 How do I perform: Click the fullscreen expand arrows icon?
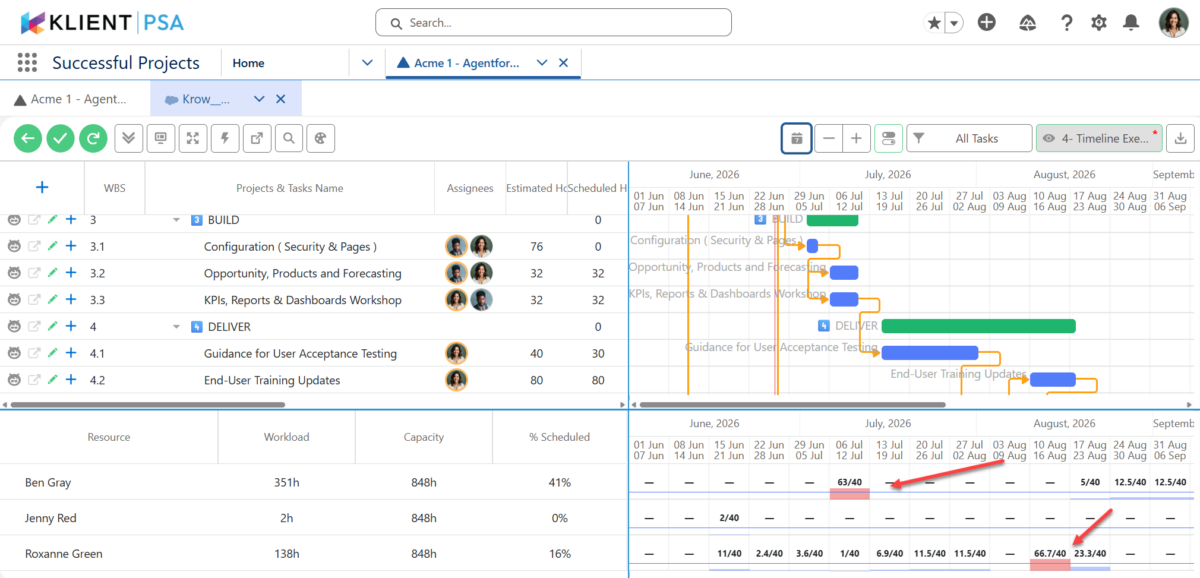click(x=193, y=138)
